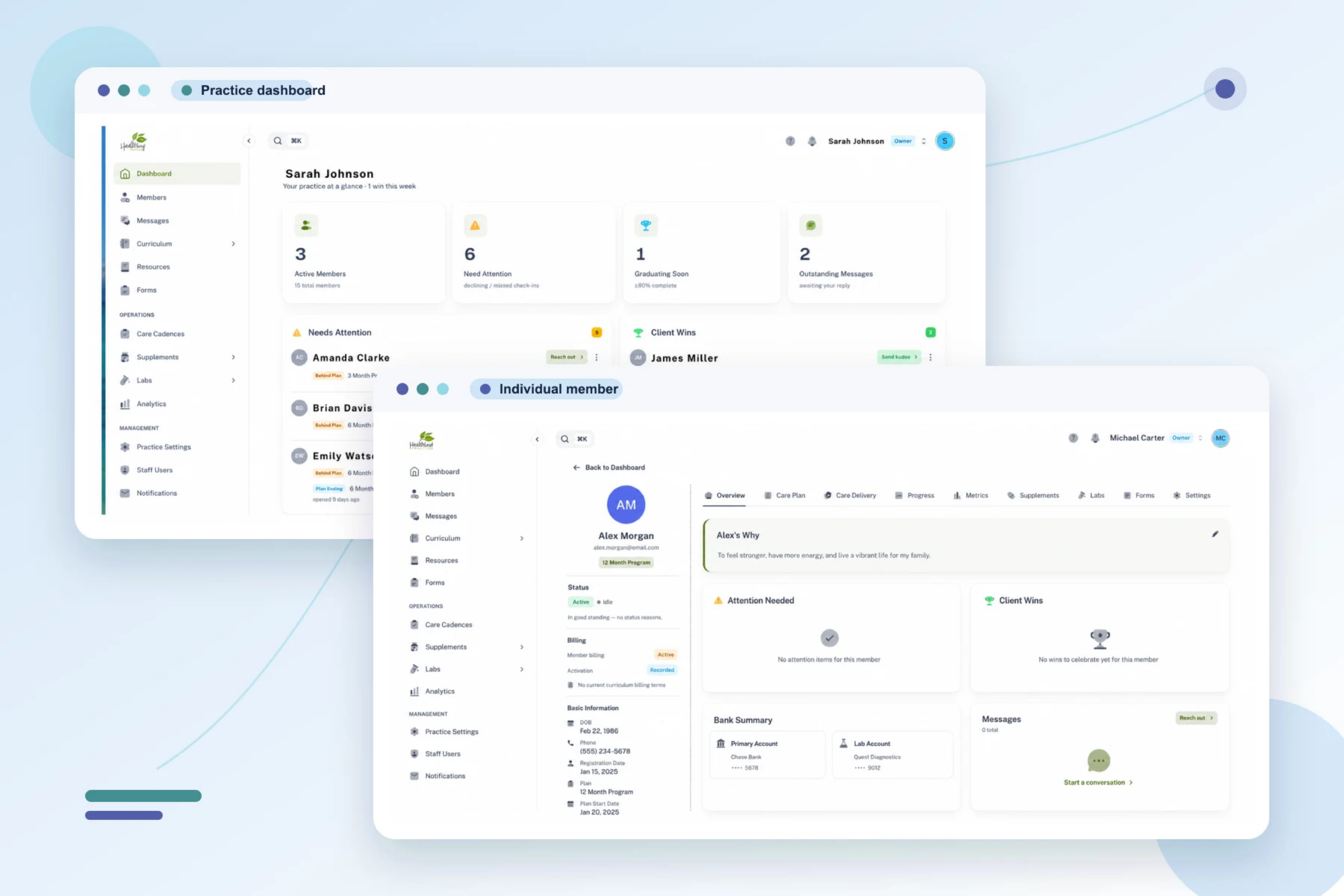
Task: Expand Labs chevron in Practice dashboard sidebar
Action: point(233,381)
